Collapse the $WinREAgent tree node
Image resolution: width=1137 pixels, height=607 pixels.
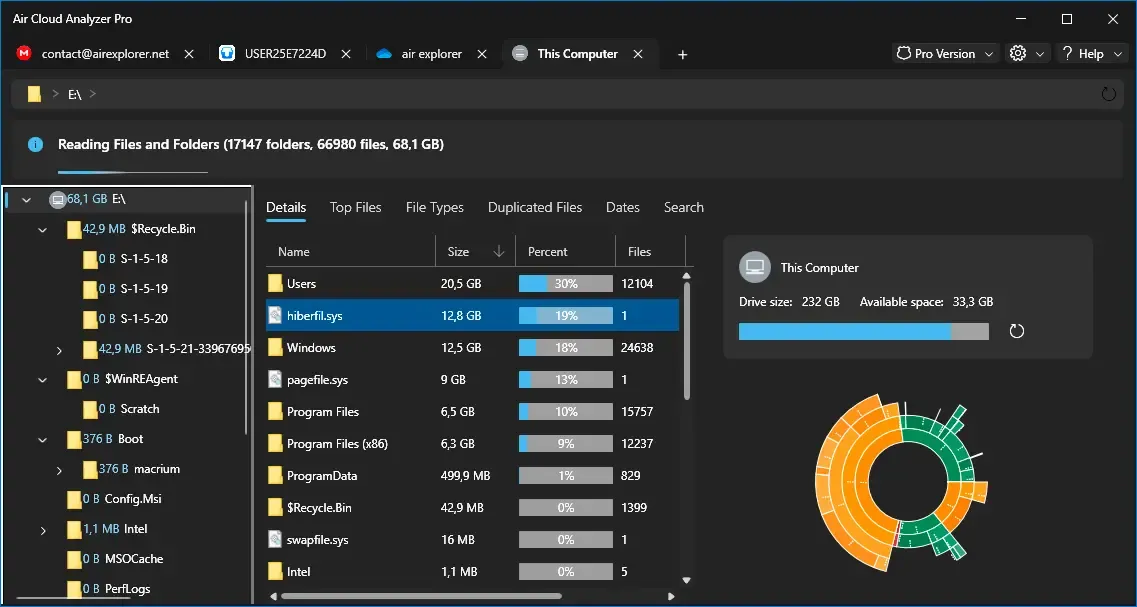[42, 379]
